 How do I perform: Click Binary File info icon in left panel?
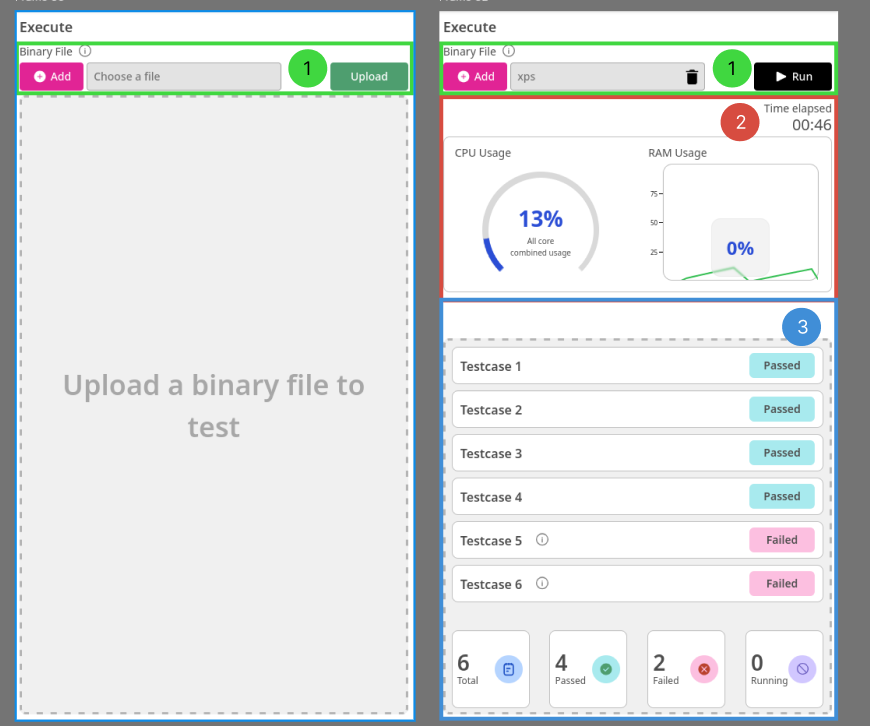point(85,51)
